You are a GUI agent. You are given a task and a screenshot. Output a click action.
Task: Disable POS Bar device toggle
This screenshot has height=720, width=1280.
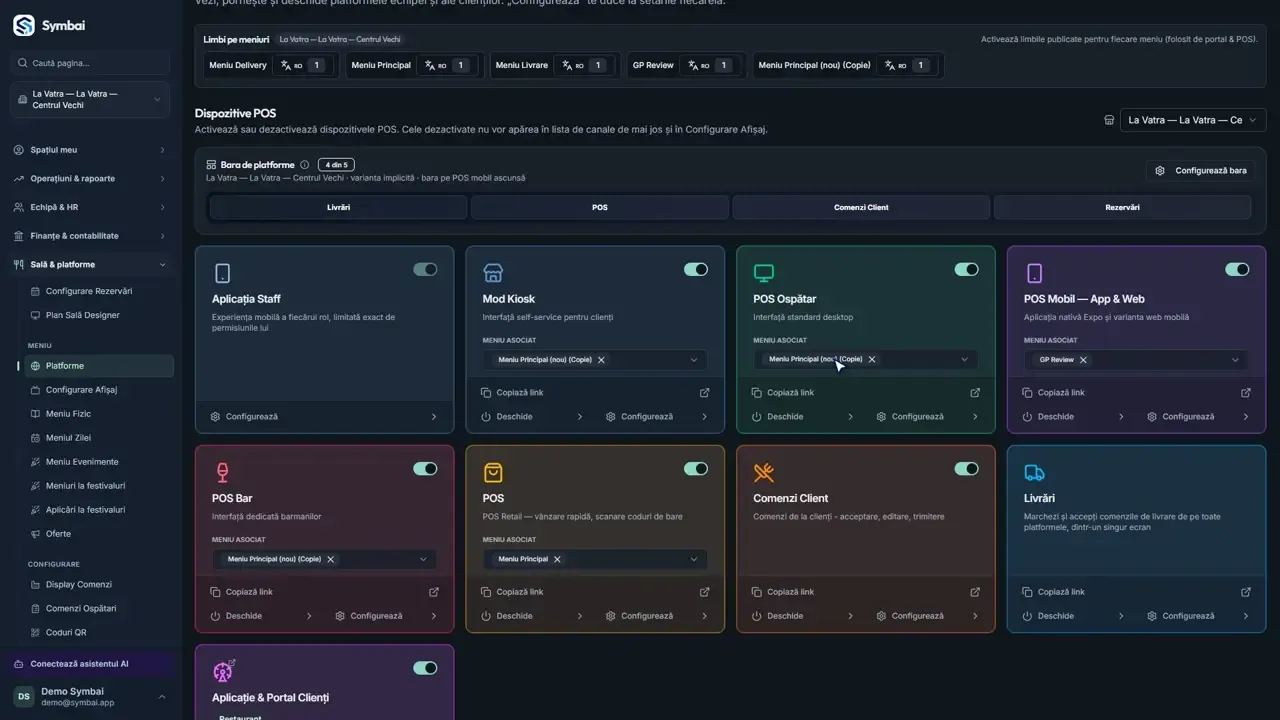pos(425,469)
